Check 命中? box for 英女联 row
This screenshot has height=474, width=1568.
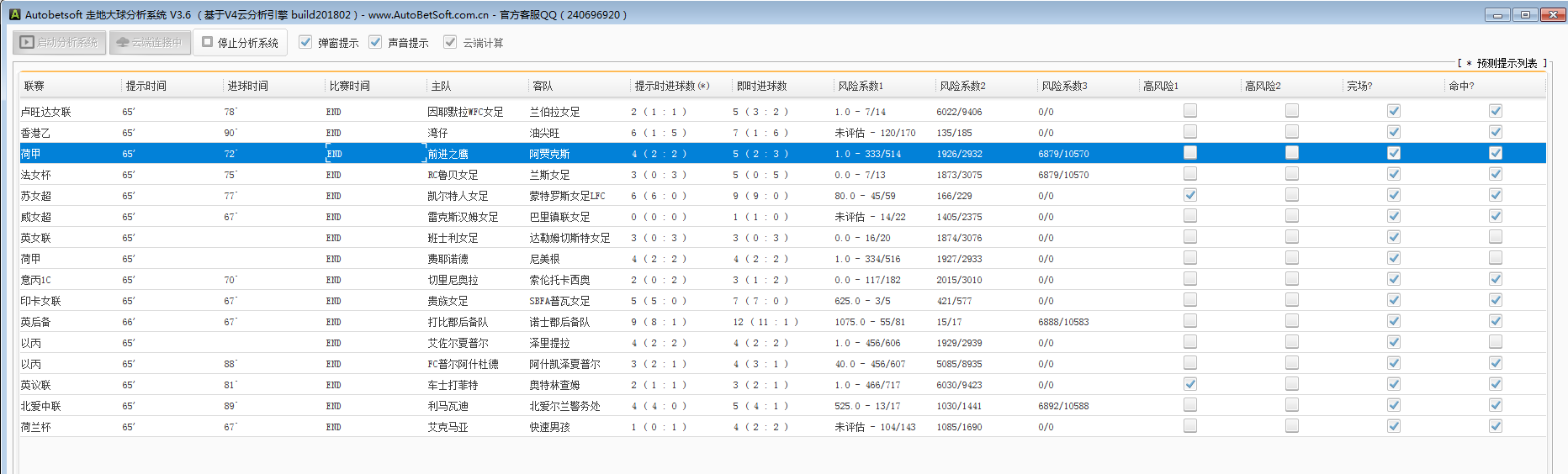(1496, 237)
